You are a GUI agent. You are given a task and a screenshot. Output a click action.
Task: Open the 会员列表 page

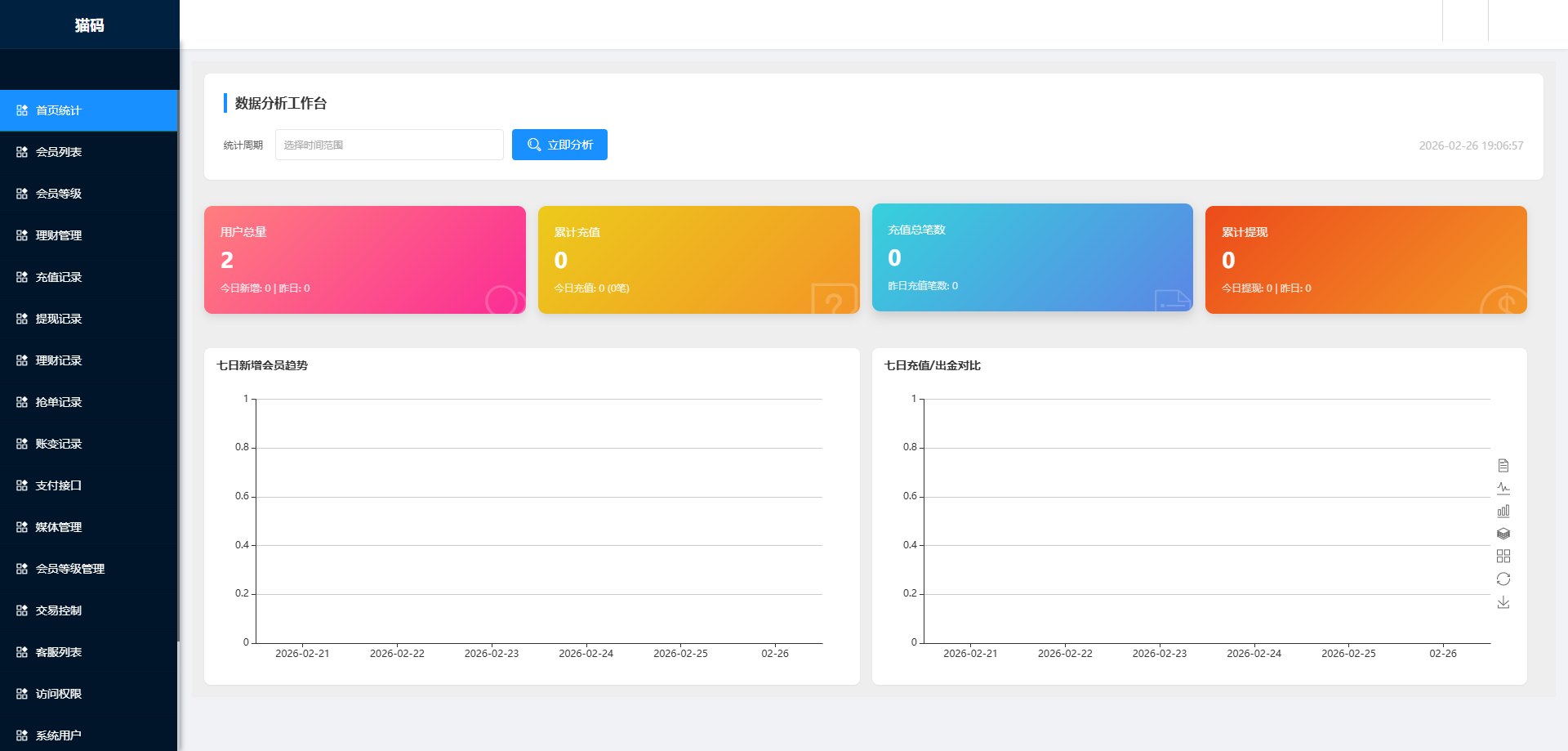(59, 152)
